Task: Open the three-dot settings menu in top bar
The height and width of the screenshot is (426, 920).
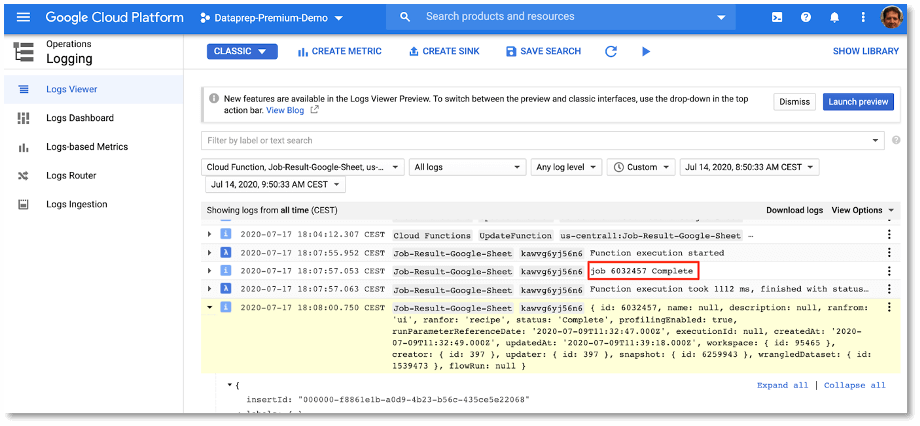Action: coord(863,17)
